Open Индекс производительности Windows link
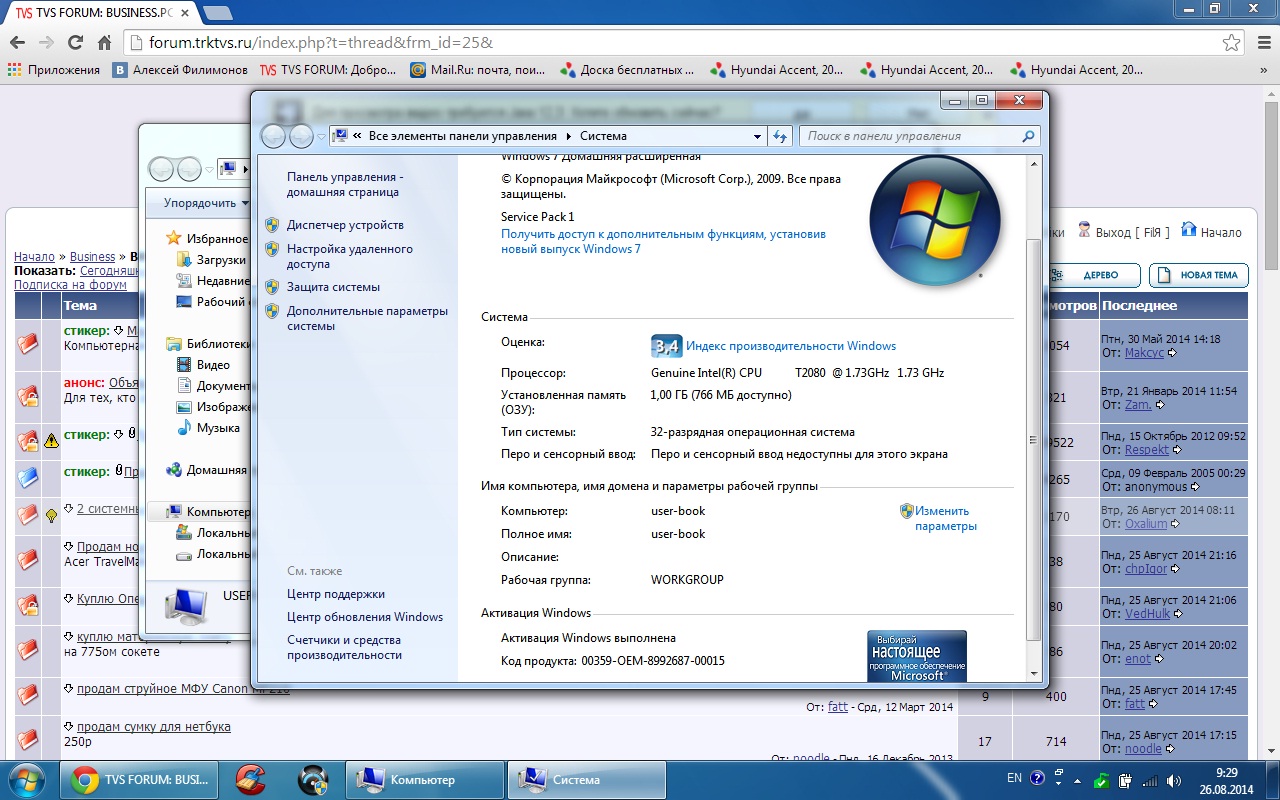Viewport: 1280px width, 800px height. point(791,346)
